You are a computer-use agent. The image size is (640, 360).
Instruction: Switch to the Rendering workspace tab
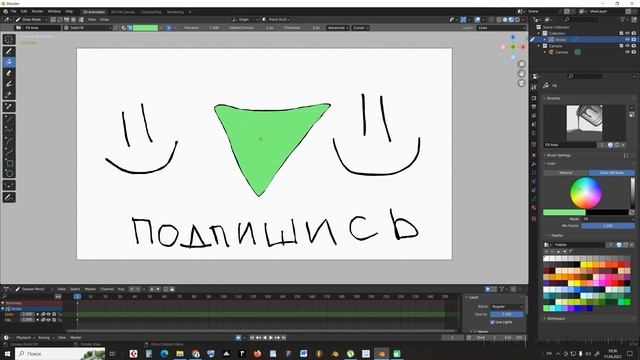[175, 12]
